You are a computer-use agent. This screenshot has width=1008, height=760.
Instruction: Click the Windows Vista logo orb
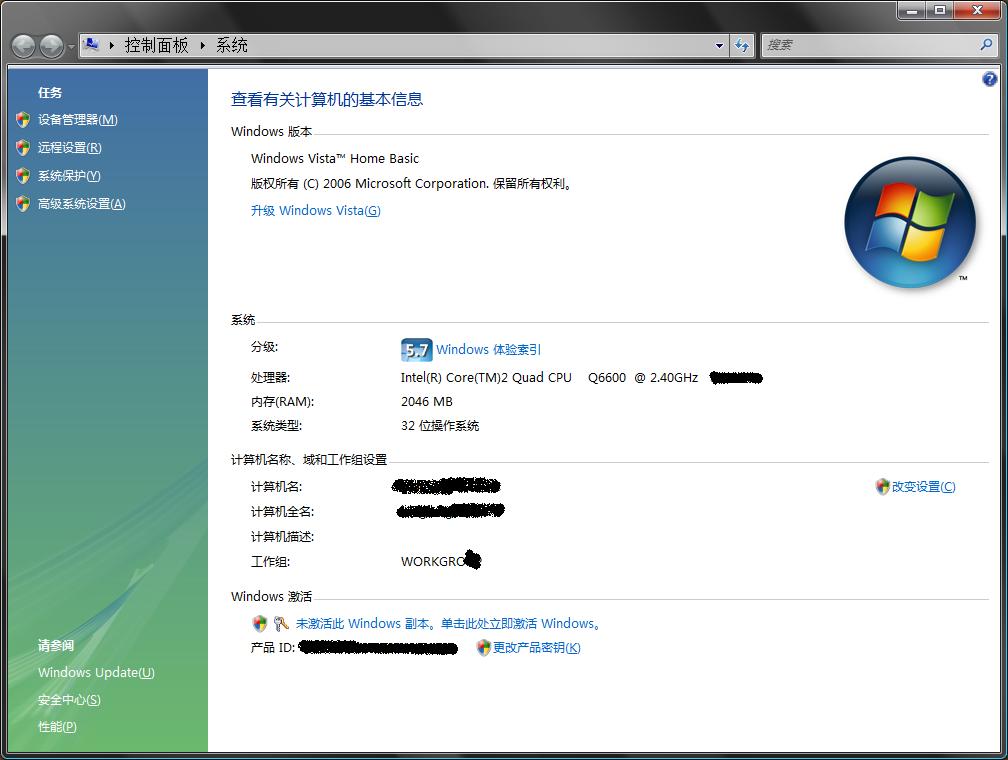click(910, 222)
